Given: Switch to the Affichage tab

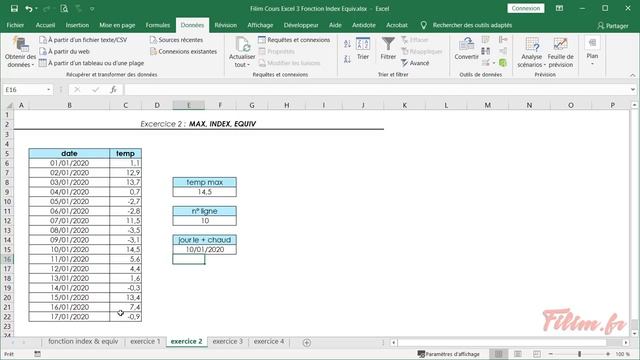Looking at the screenshot, I should point(260,25).
